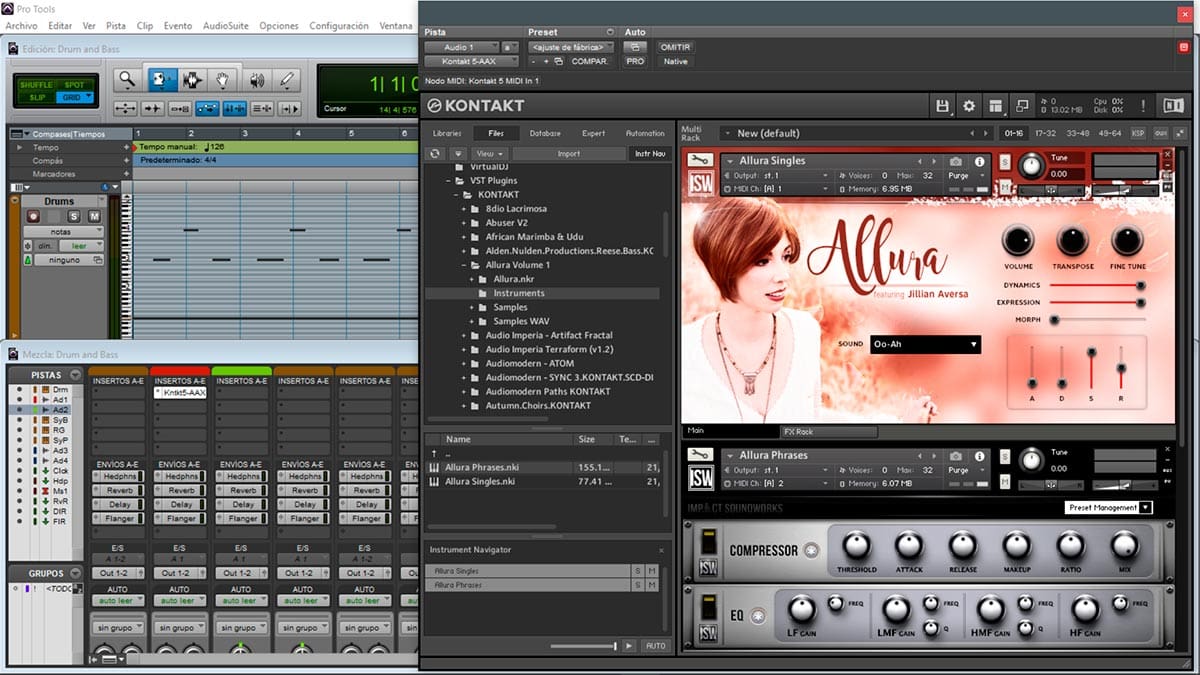Switch to Automation tab in Kontakt
This screenshot has height=675, width=1200.
(645, 133)
